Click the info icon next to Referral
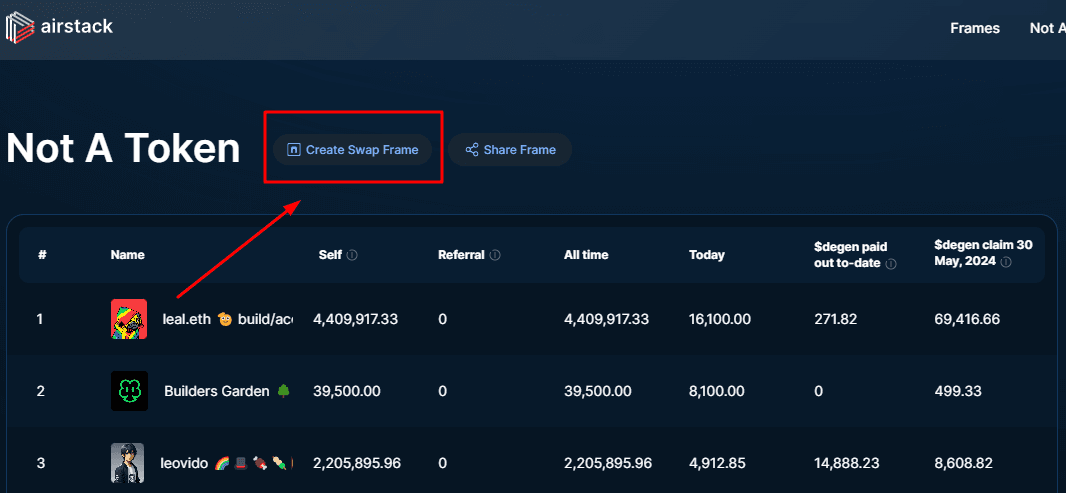This screenshot has width=1066, height=493. (495, 255)
